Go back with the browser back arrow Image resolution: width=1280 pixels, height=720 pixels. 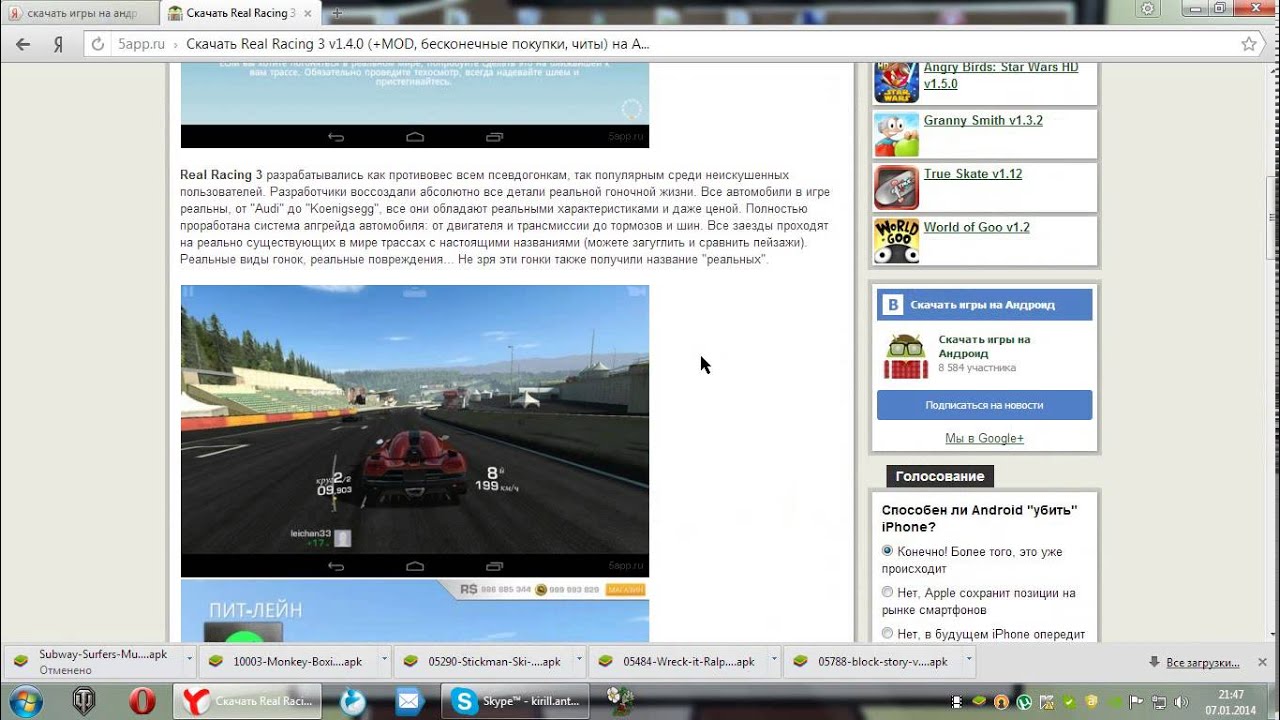coord(23,44)
